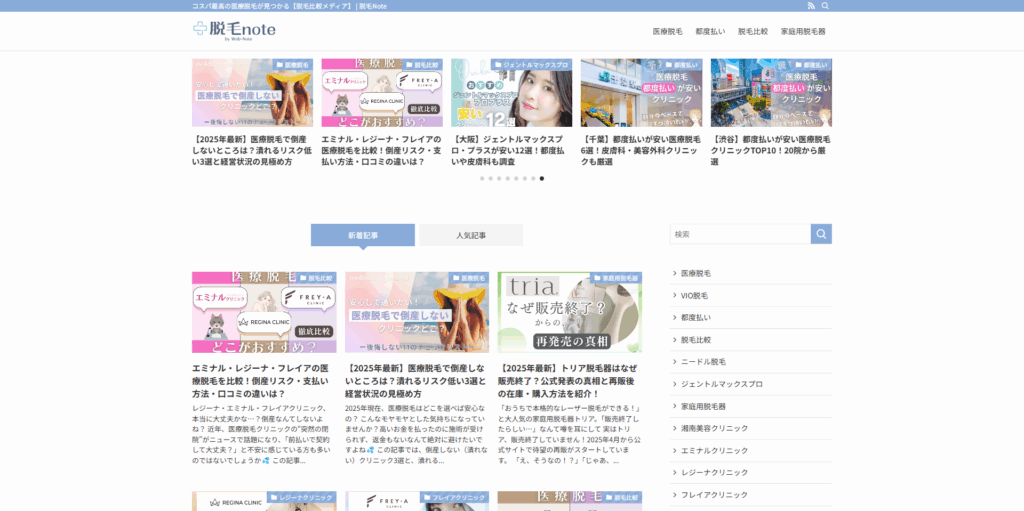
Task: Open the 家庭用脱毛器 navigation menu item
Action: coord(803,31)
